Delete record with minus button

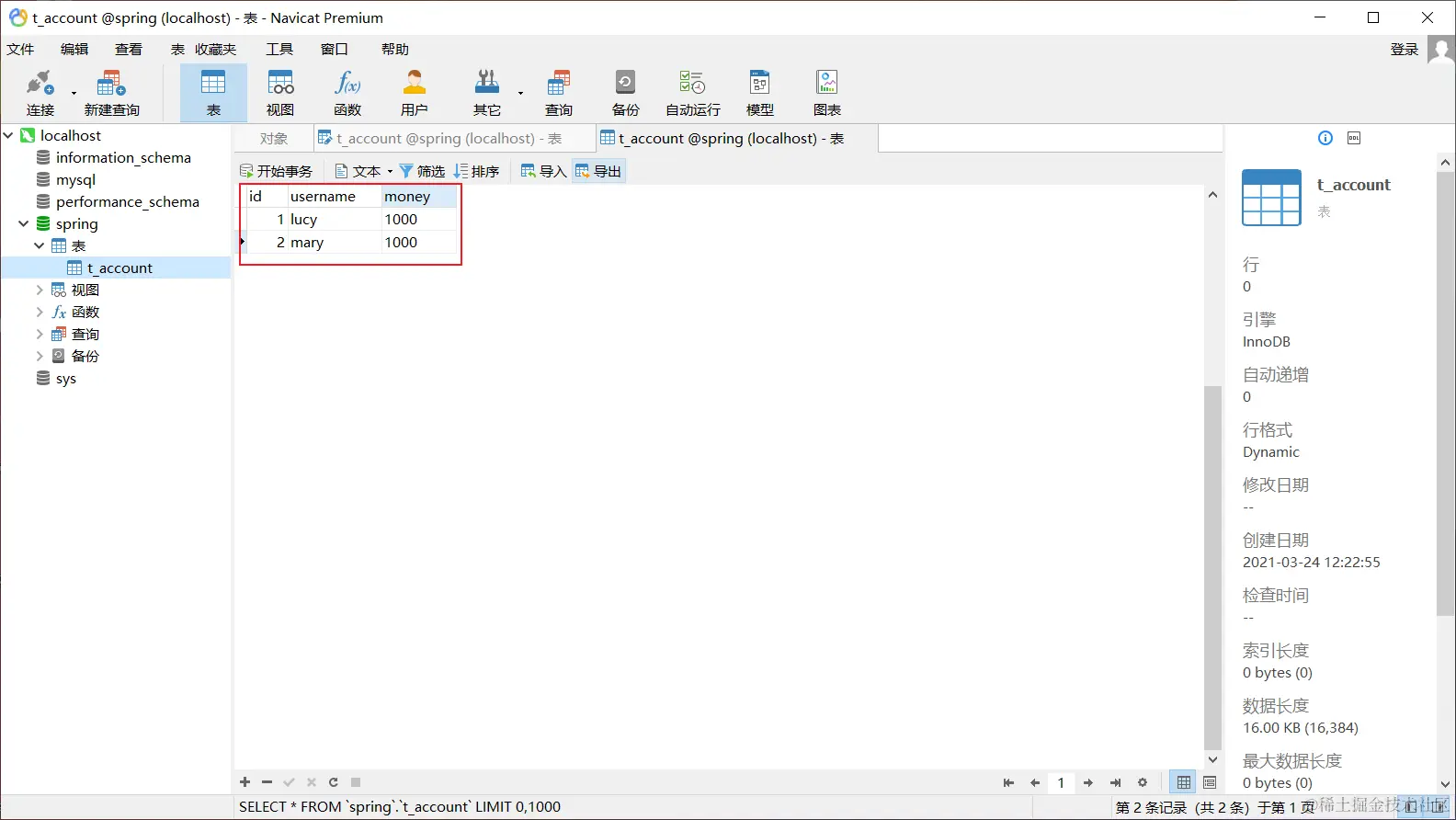point(267,782)
